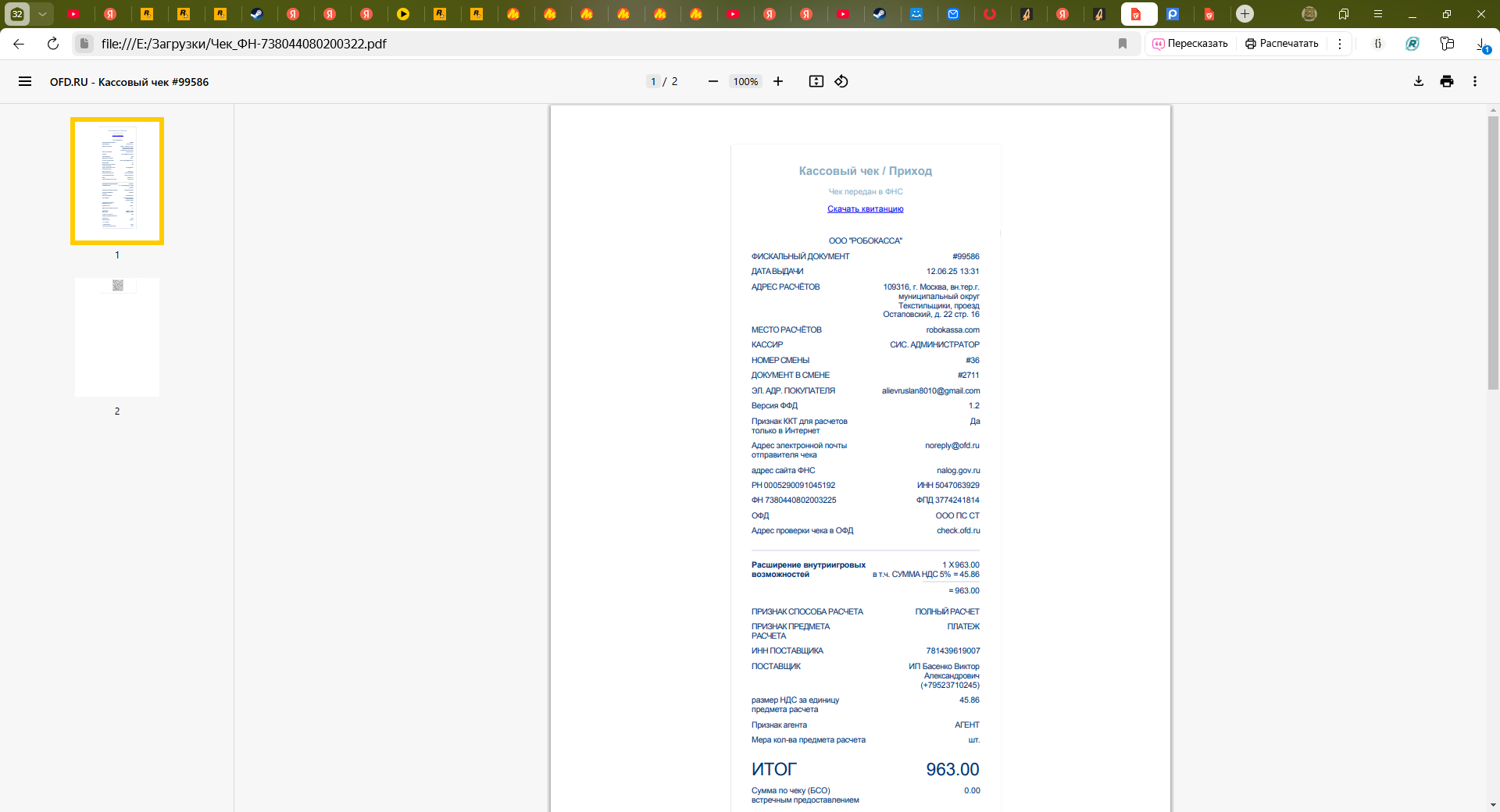This screenshot has width=1500, height=812.
Task: Rotate the PDF counterclockwise
Action: tap(841, 81)
